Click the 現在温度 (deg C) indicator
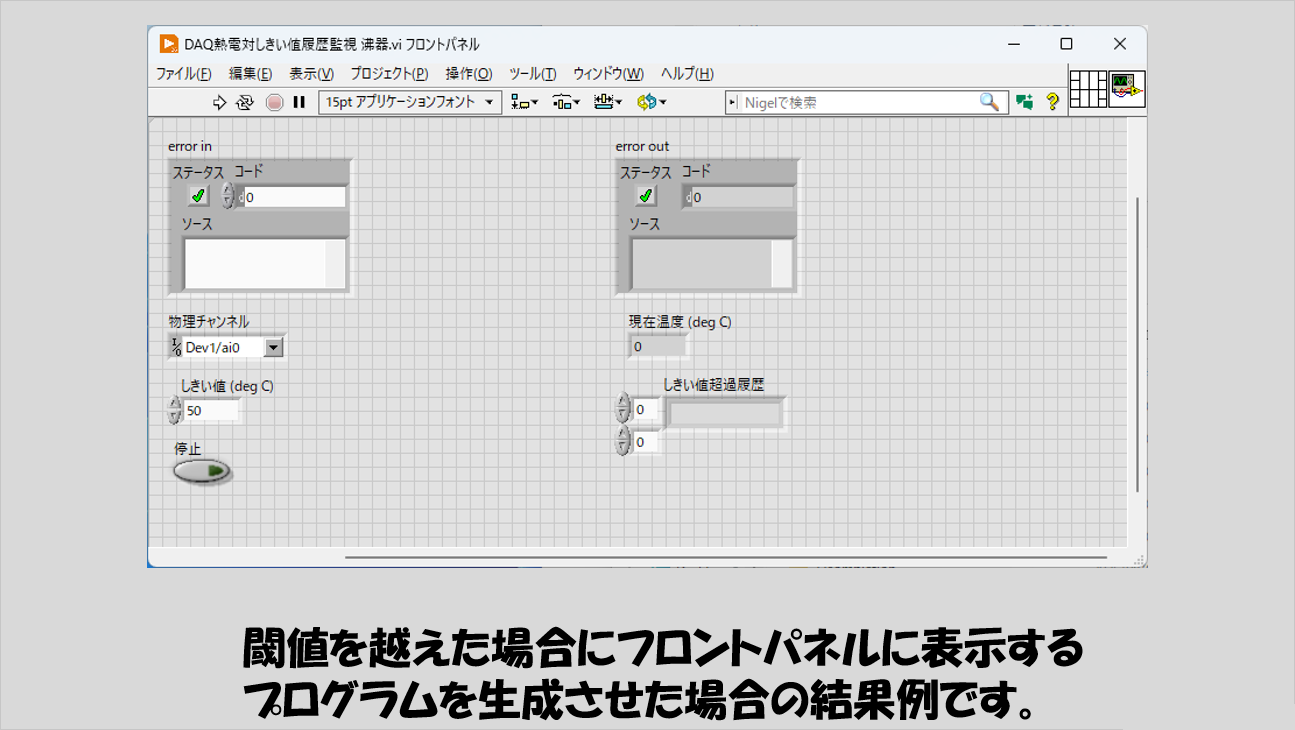The width and height of the screenshot is (1295, 730). click(658, 346)
